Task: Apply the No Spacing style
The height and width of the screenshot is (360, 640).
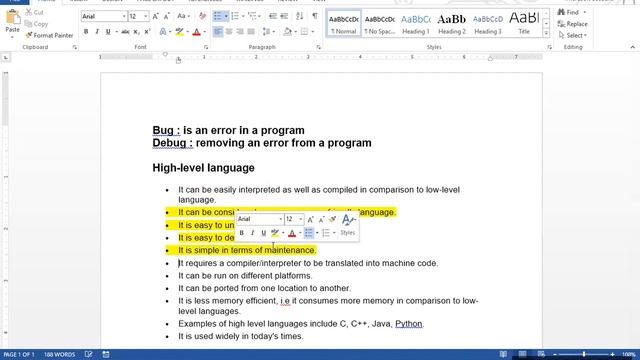Action: pos(380,24)
